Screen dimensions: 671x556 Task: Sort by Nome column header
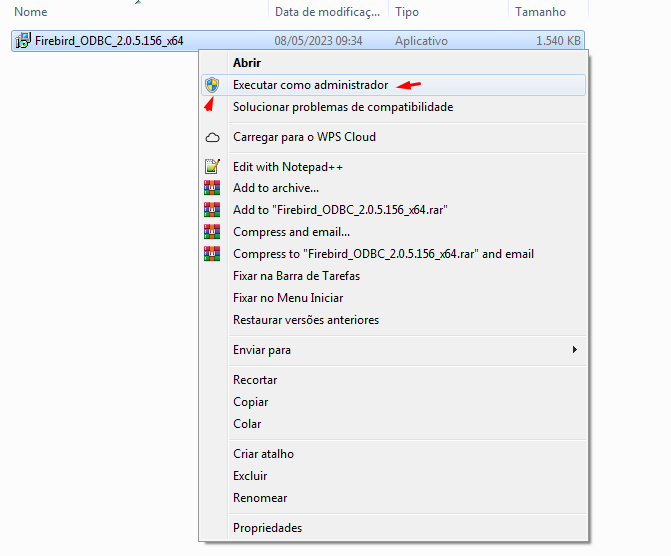coord(139,12)
